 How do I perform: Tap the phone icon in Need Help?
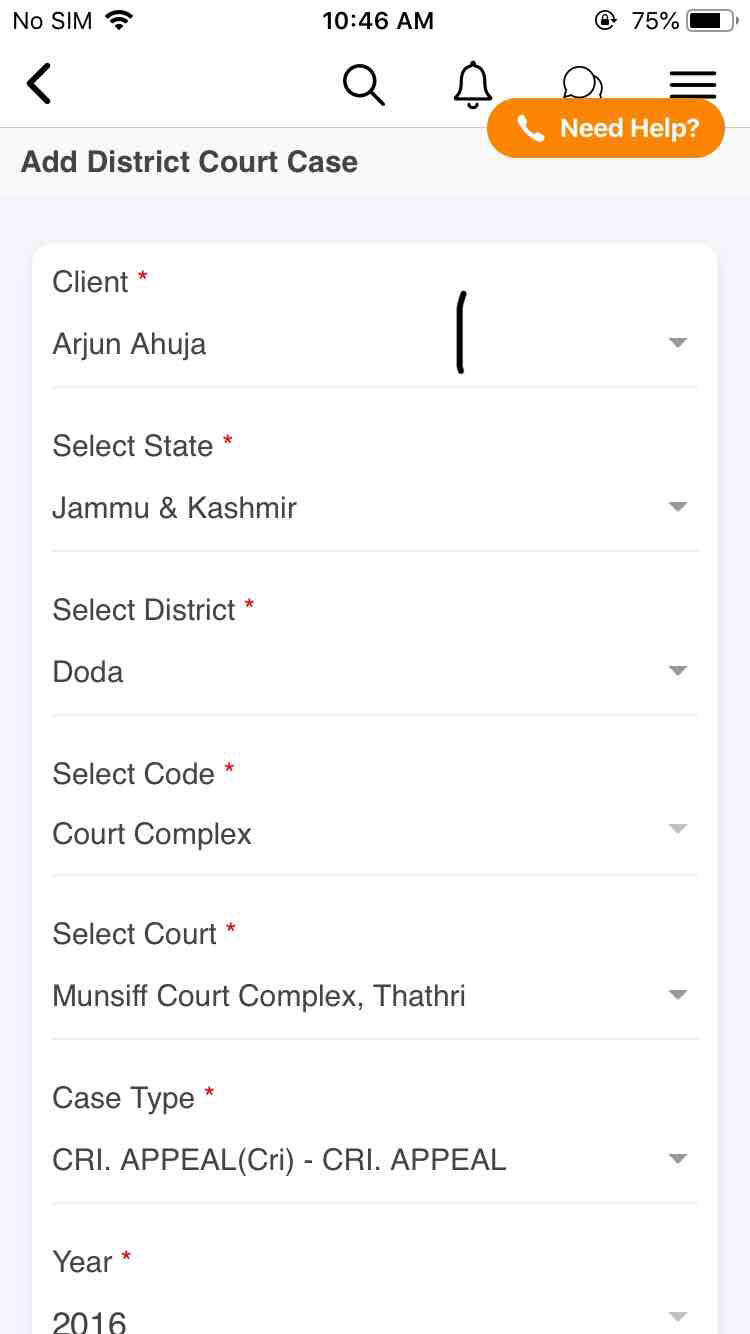[x=530, y=129]
